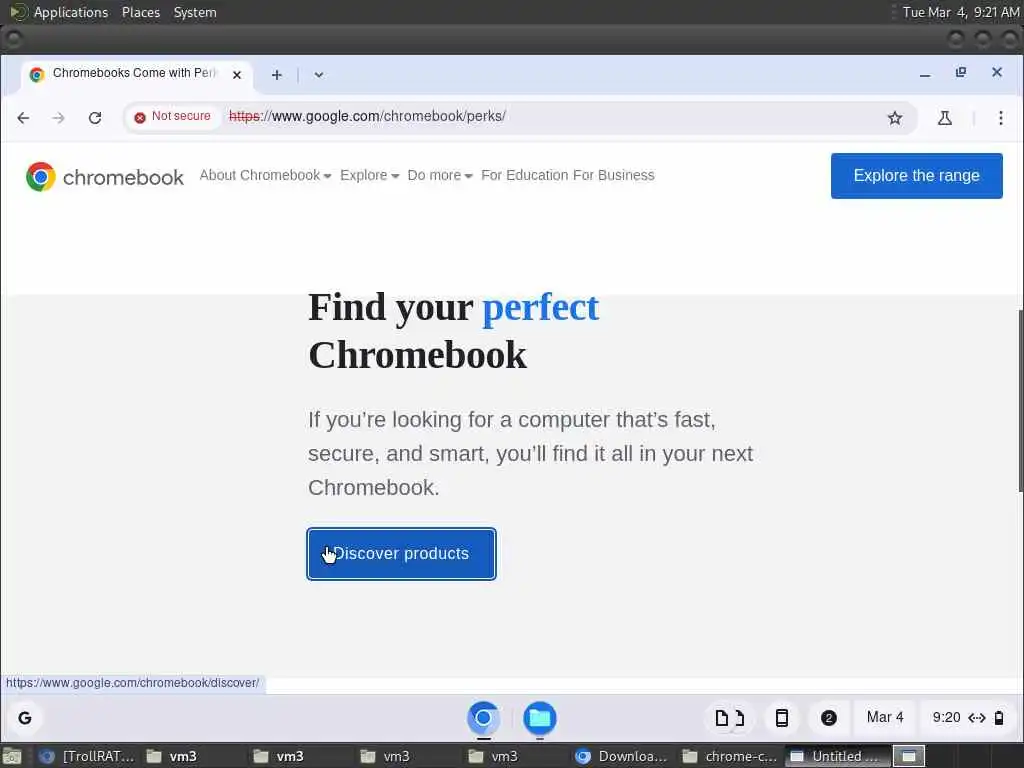Click the Not secure site info chip
Screen dimensions: 1024x768
point(172,116)
